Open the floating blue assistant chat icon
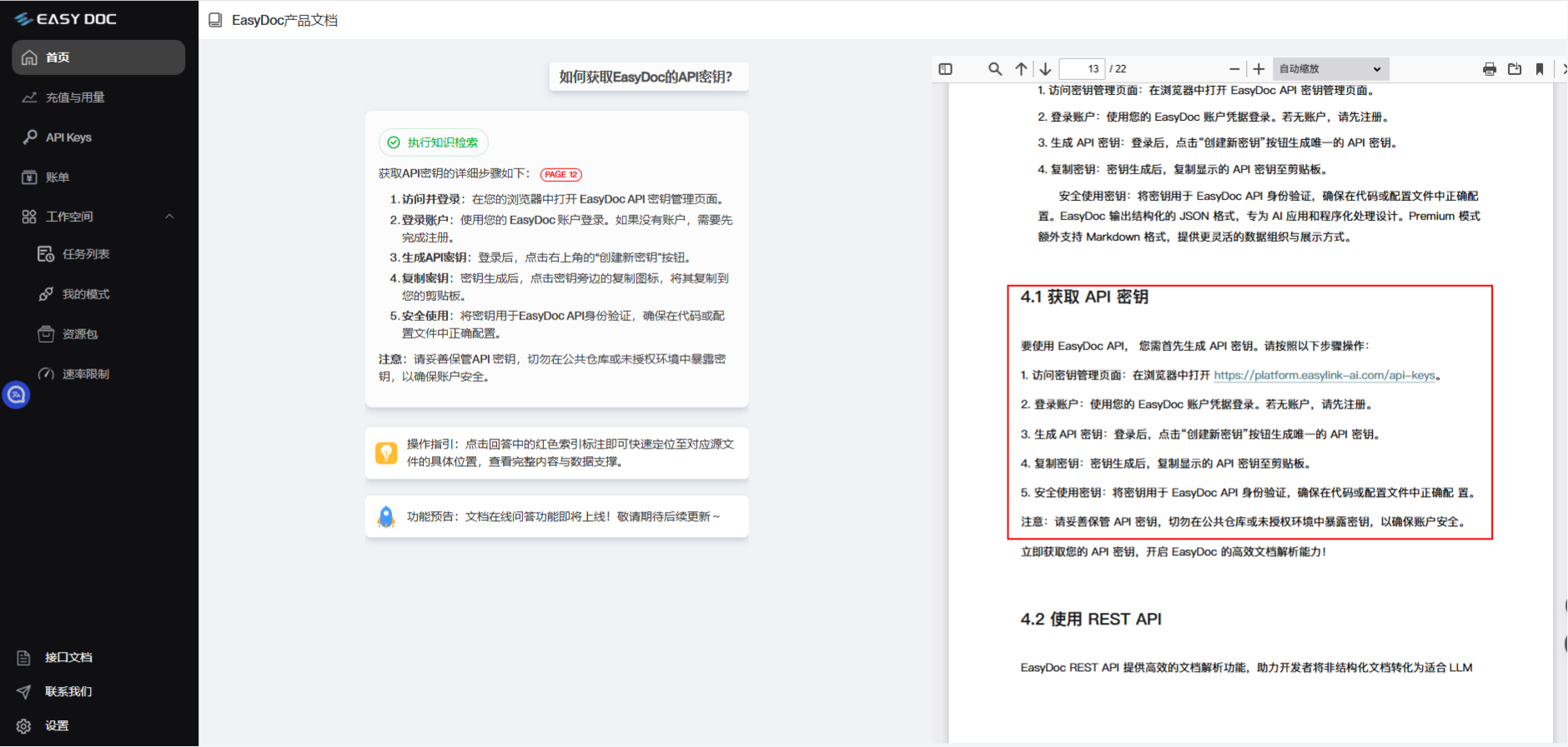 [16, 395]
